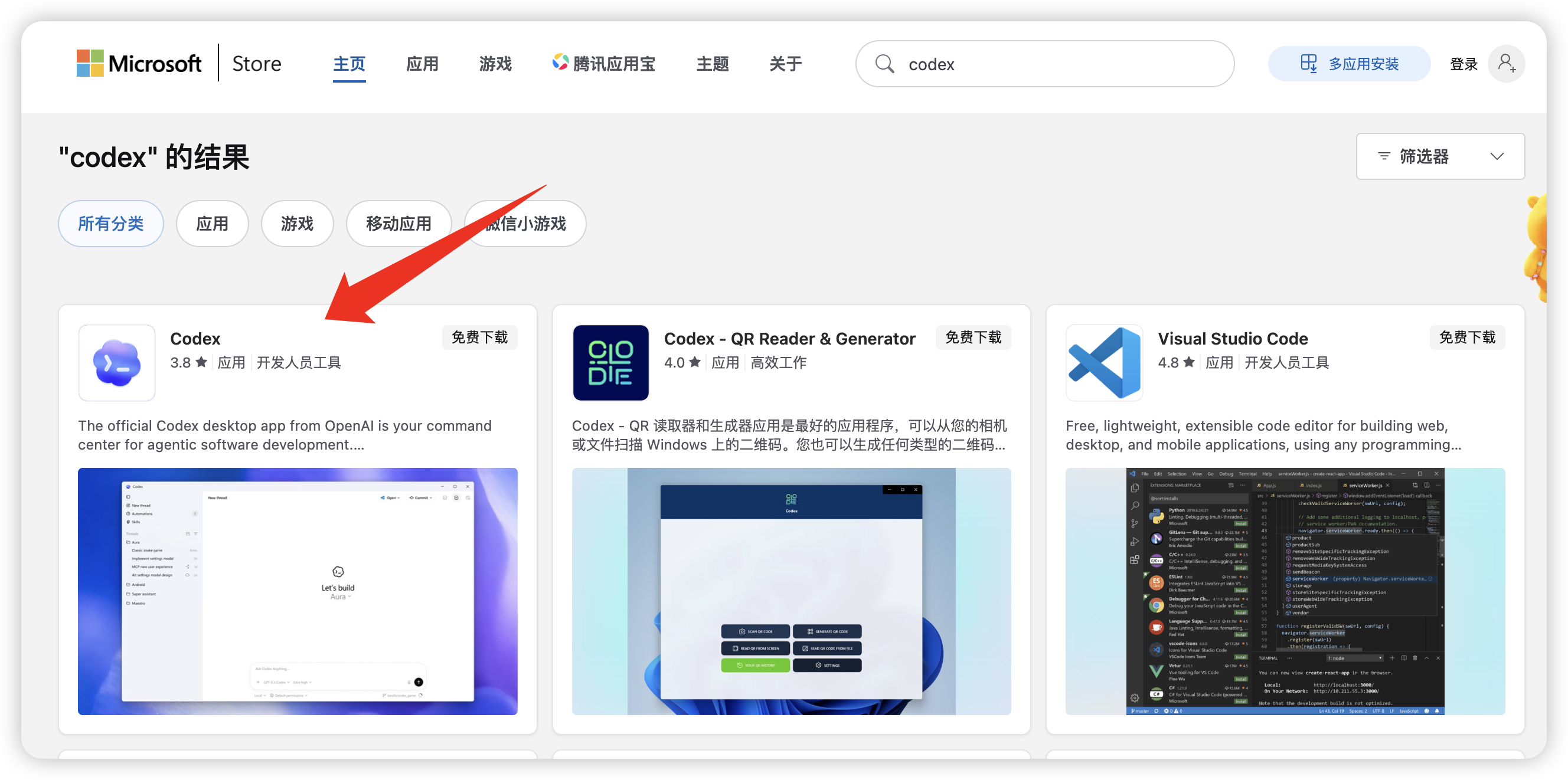Open the 主题 navigation tab
The width and height of the screenshot is (1568, 780).
pos(712,64)
